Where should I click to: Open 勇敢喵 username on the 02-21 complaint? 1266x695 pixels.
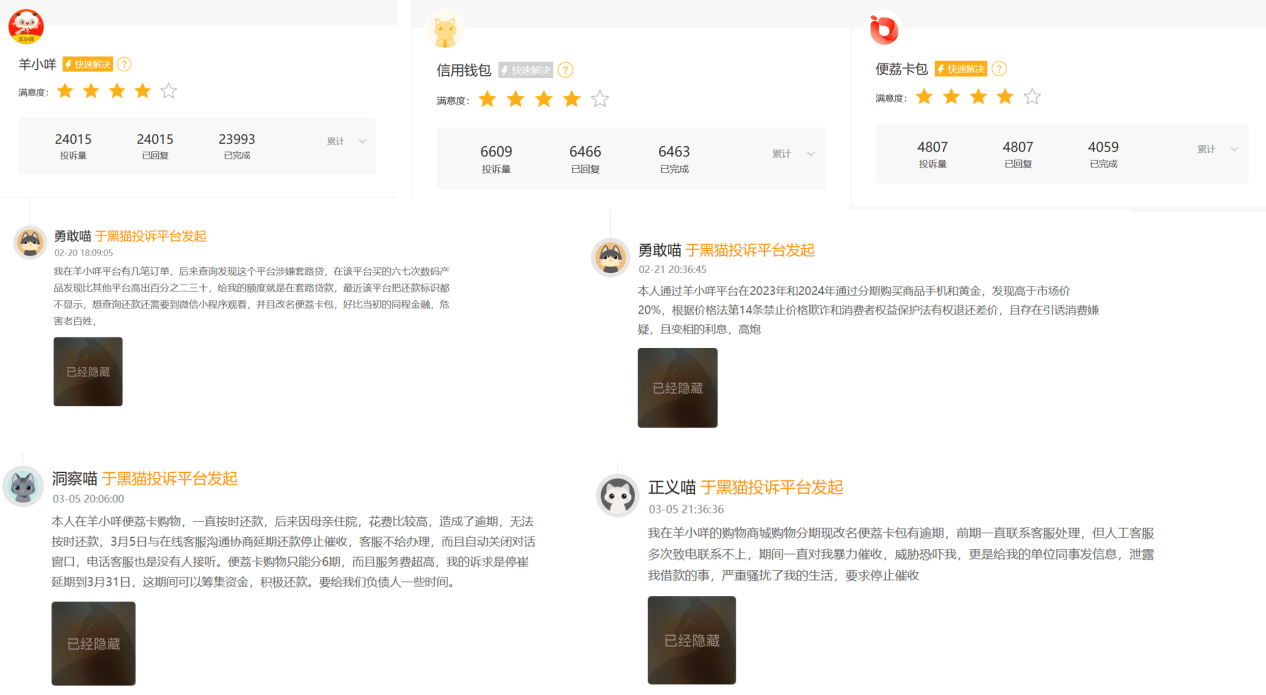[660, 250]
